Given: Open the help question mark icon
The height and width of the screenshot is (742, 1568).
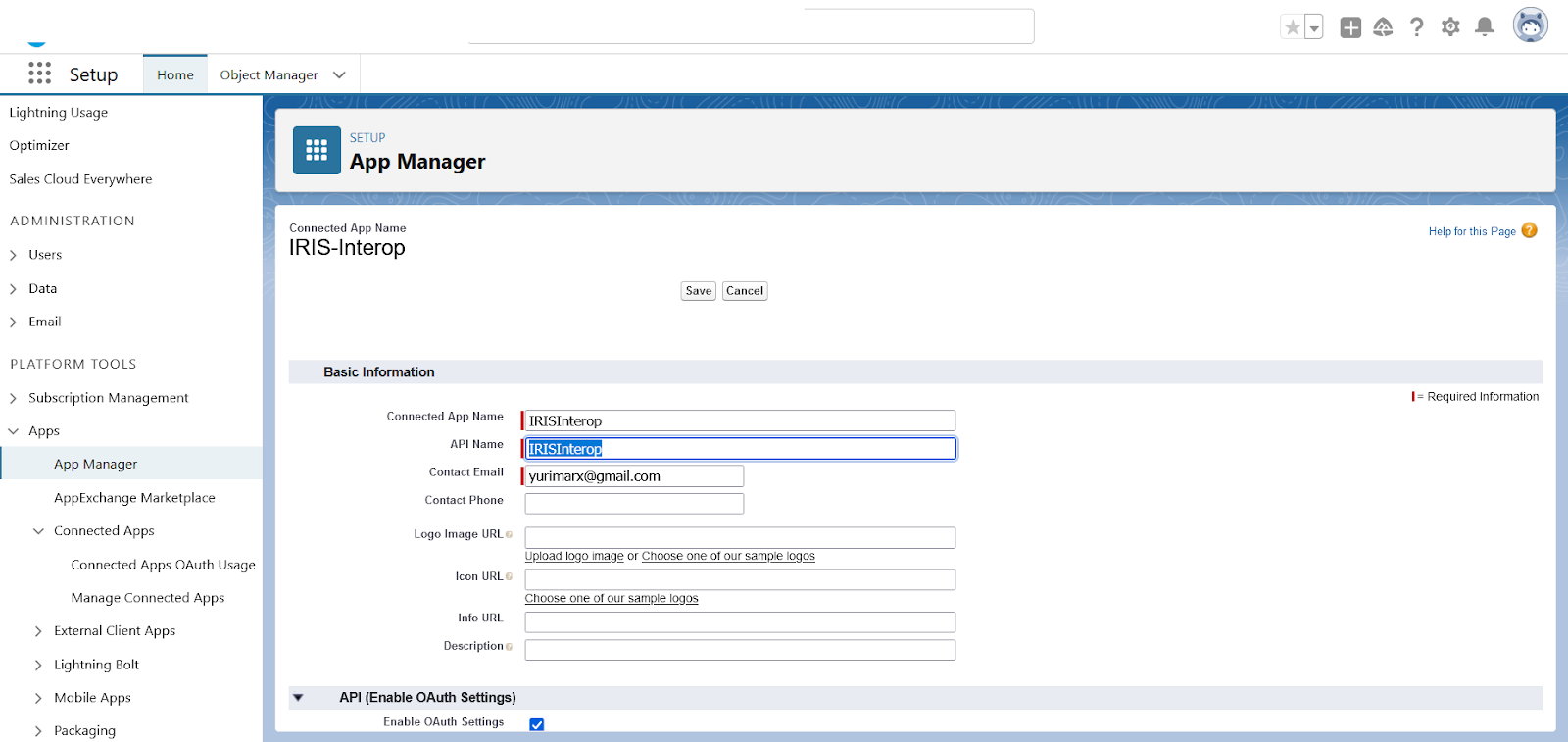Looking at the screenshot, I should tap(1416, 27).
